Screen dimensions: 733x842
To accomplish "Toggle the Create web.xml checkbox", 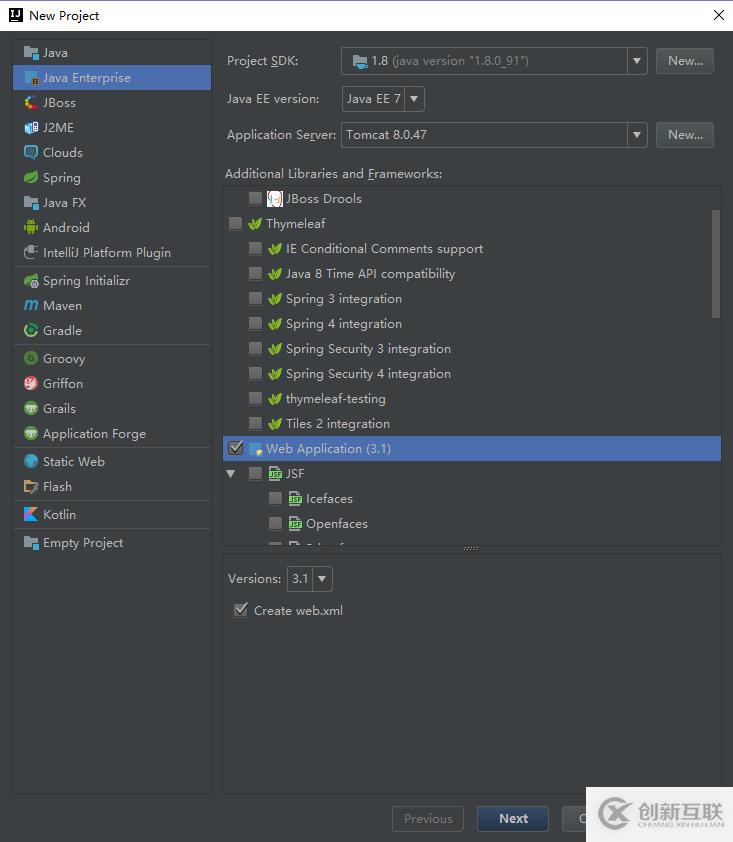I will coord(240,610).
